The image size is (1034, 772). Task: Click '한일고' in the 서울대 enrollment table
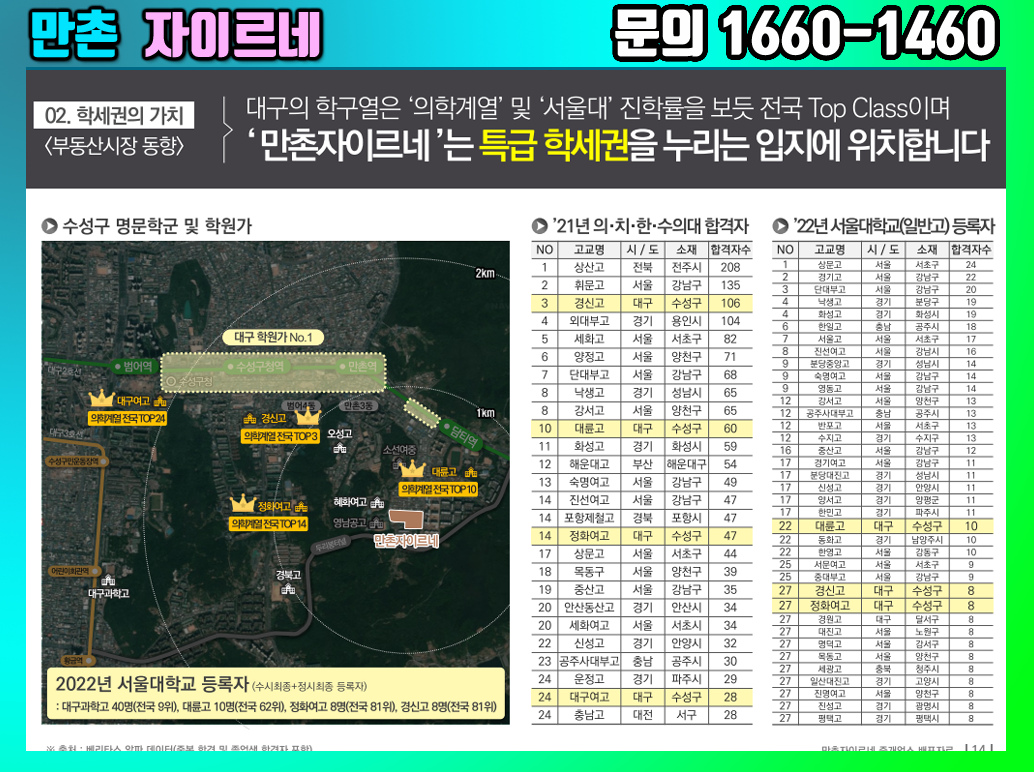tap(829, 326)
